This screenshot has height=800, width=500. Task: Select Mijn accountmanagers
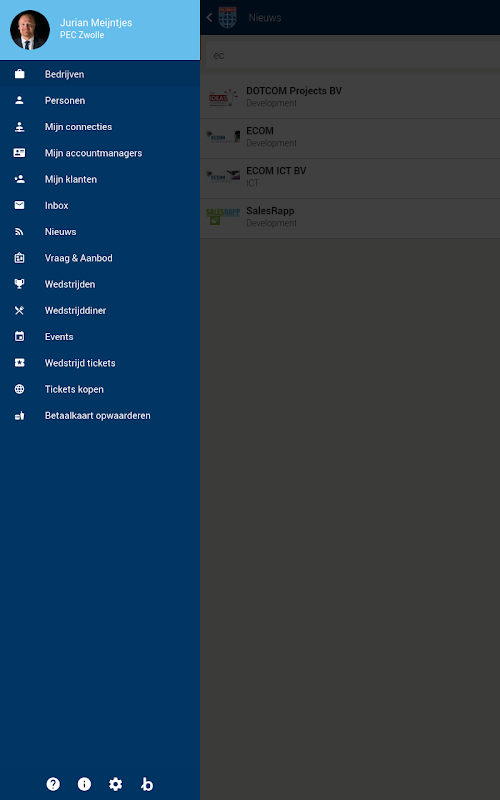click(x=100, y=153)
